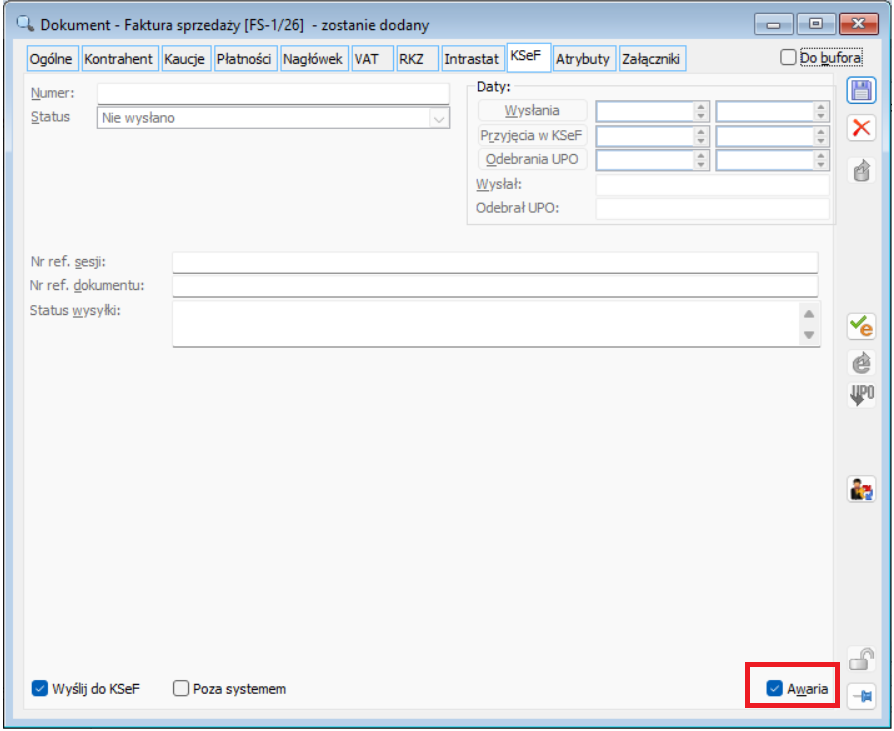Click the blue pushpin icon
This screenshot has height=731, width=894.
[x=861, y=696]
